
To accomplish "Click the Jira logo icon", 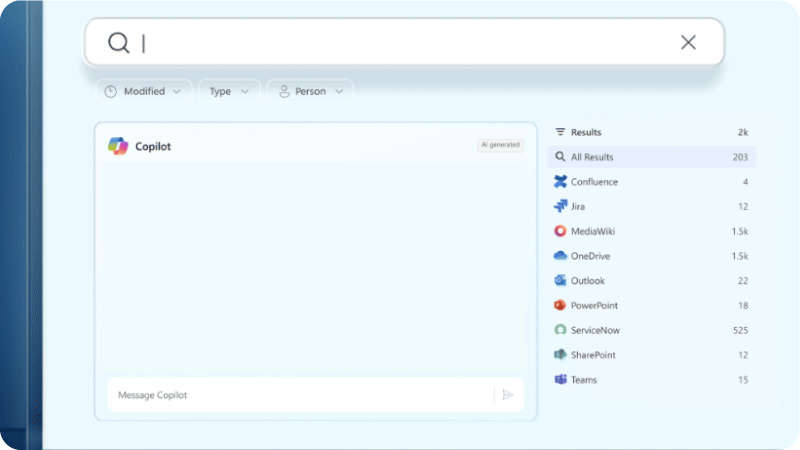I will point(560,206).
